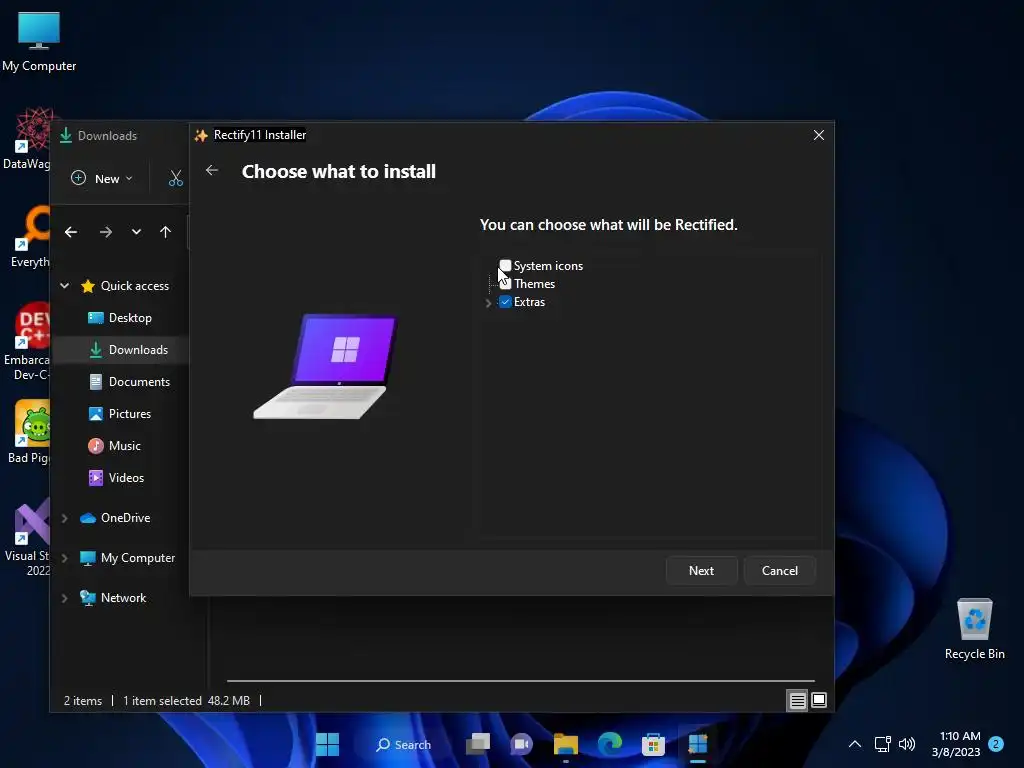Navigate back in File Explorer
This screenshot has width=1024, height=768.
(71, 232)
